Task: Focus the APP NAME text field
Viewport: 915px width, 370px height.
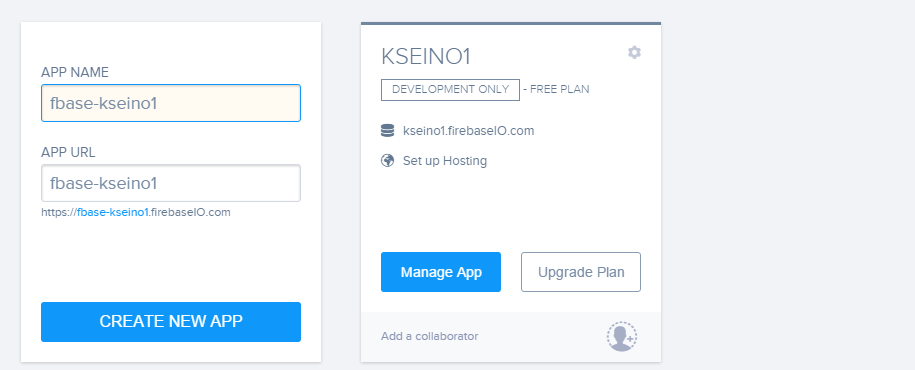Action: pos(171,103)
